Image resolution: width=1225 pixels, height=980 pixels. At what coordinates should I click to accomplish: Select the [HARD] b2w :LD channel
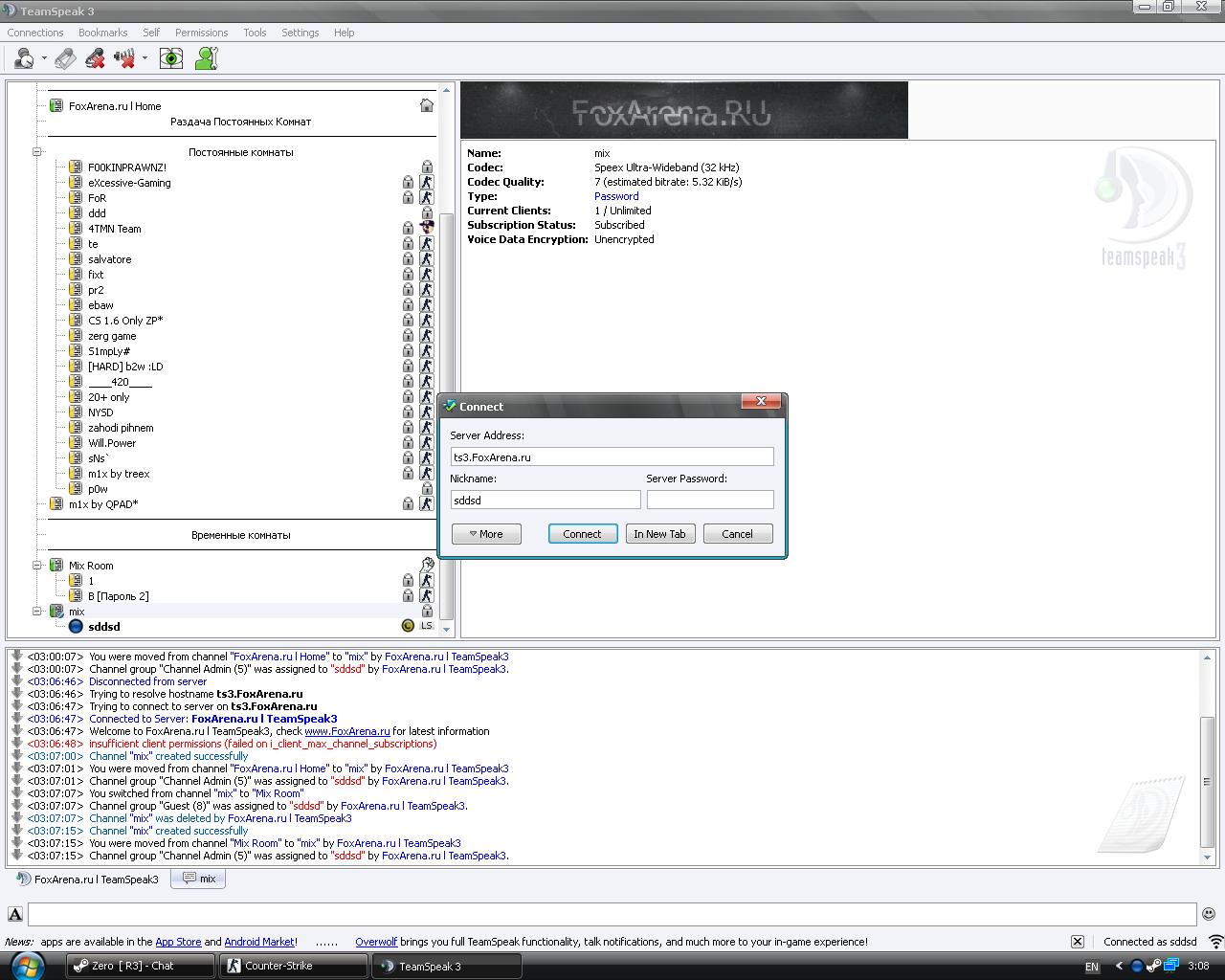click(125, 367)
